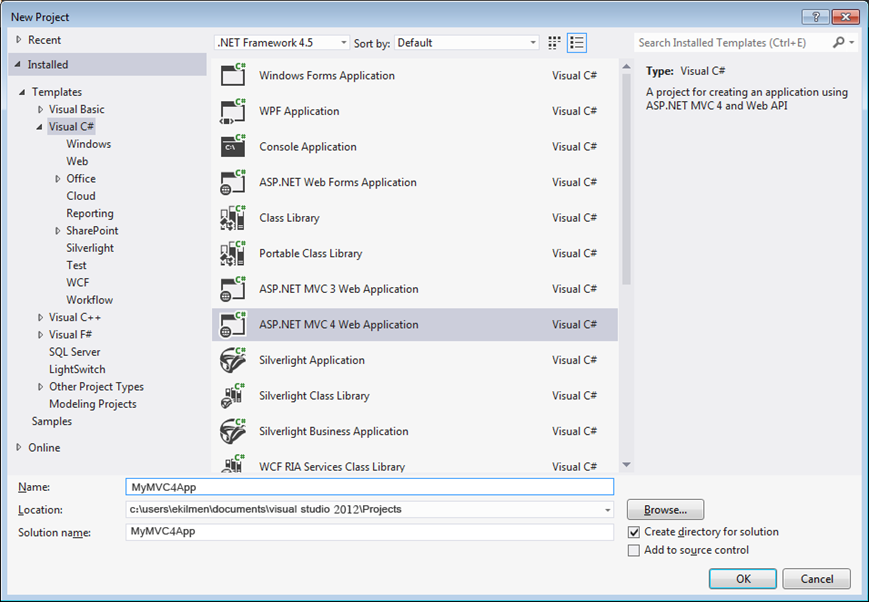
Task: Switch to medium icons list view
Action: pos(577,43)
